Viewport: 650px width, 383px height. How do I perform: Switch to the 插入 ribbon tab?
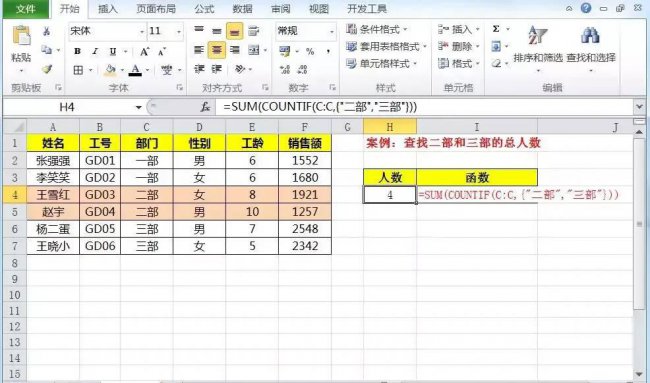(x=108, y=9)
